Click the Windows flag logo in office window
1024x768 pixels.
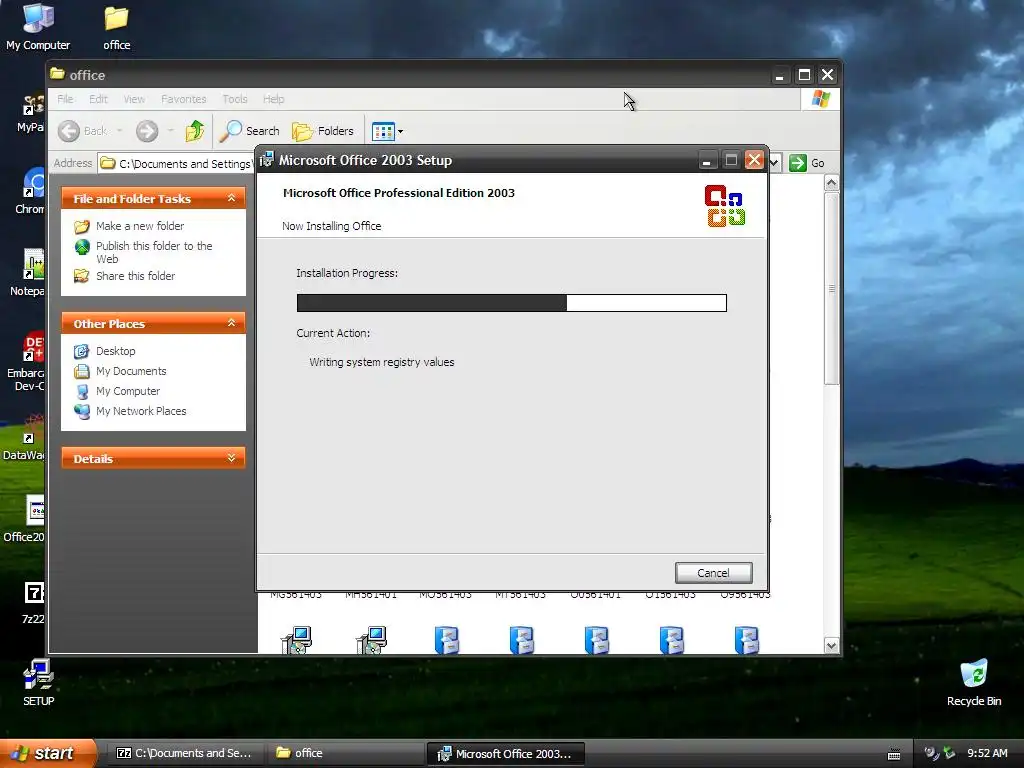[x=820, y=99]
